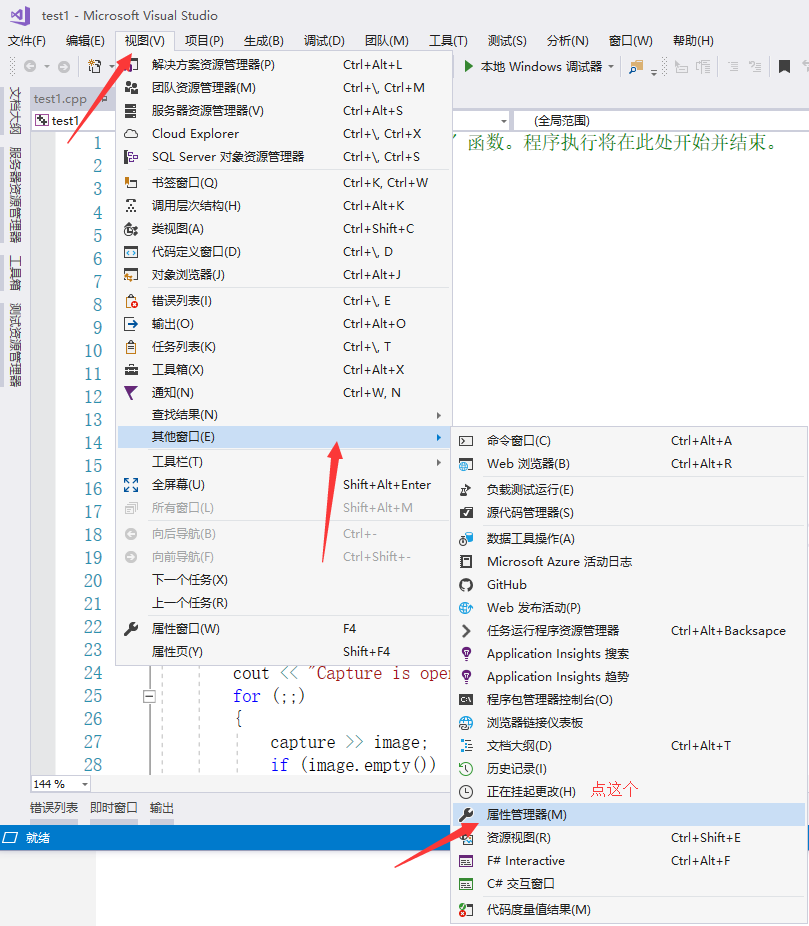Open the 项目(P) menu
809x926 pixels.
click(x=204, y=41)
